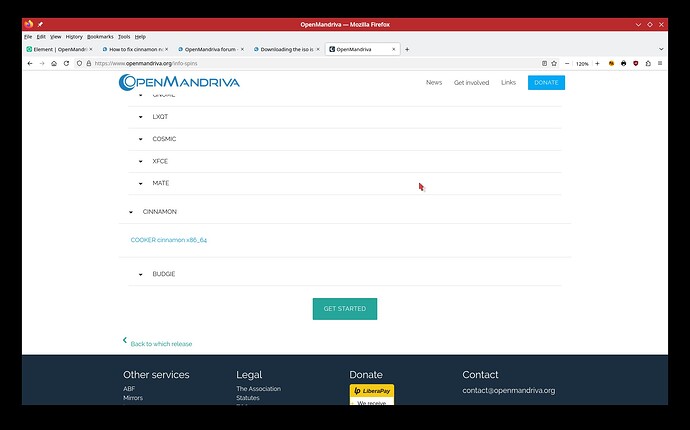Zoom out with the minus button
The width and height of the screenshot is (690, 430).
(567, 63)
